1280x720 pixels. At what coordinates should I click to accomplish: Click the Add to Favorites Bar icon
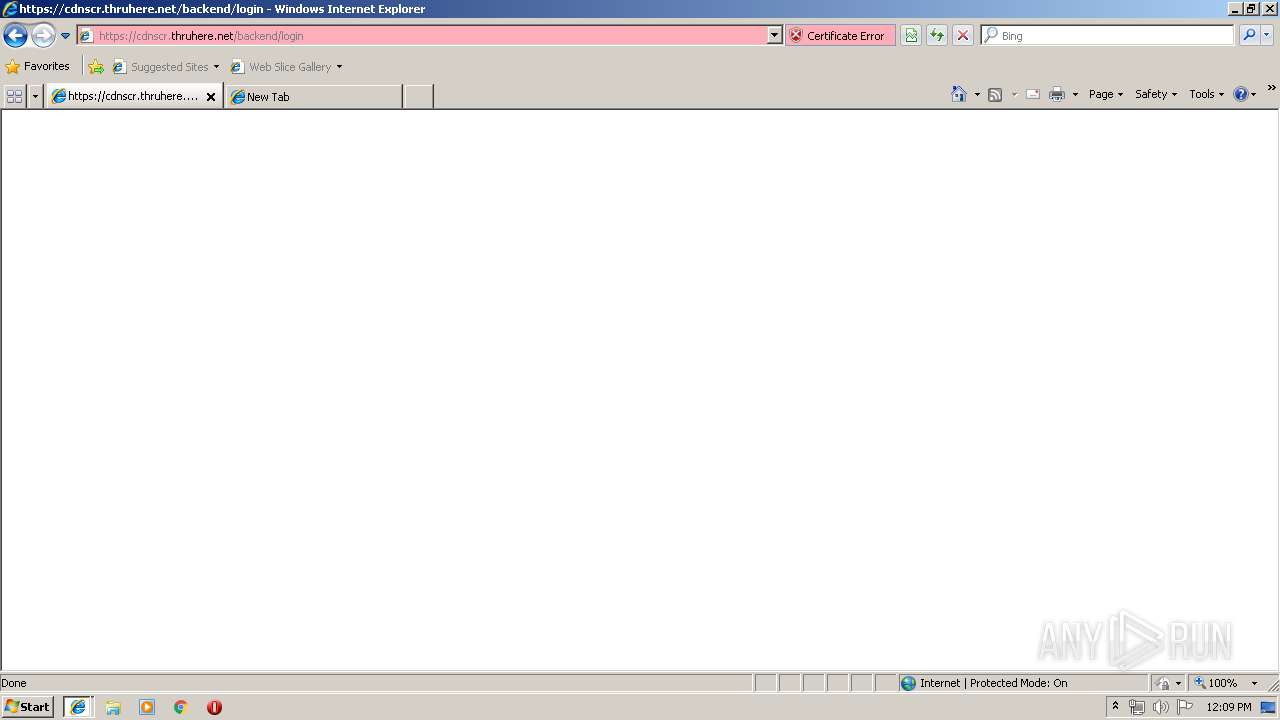tap(96, 67)
